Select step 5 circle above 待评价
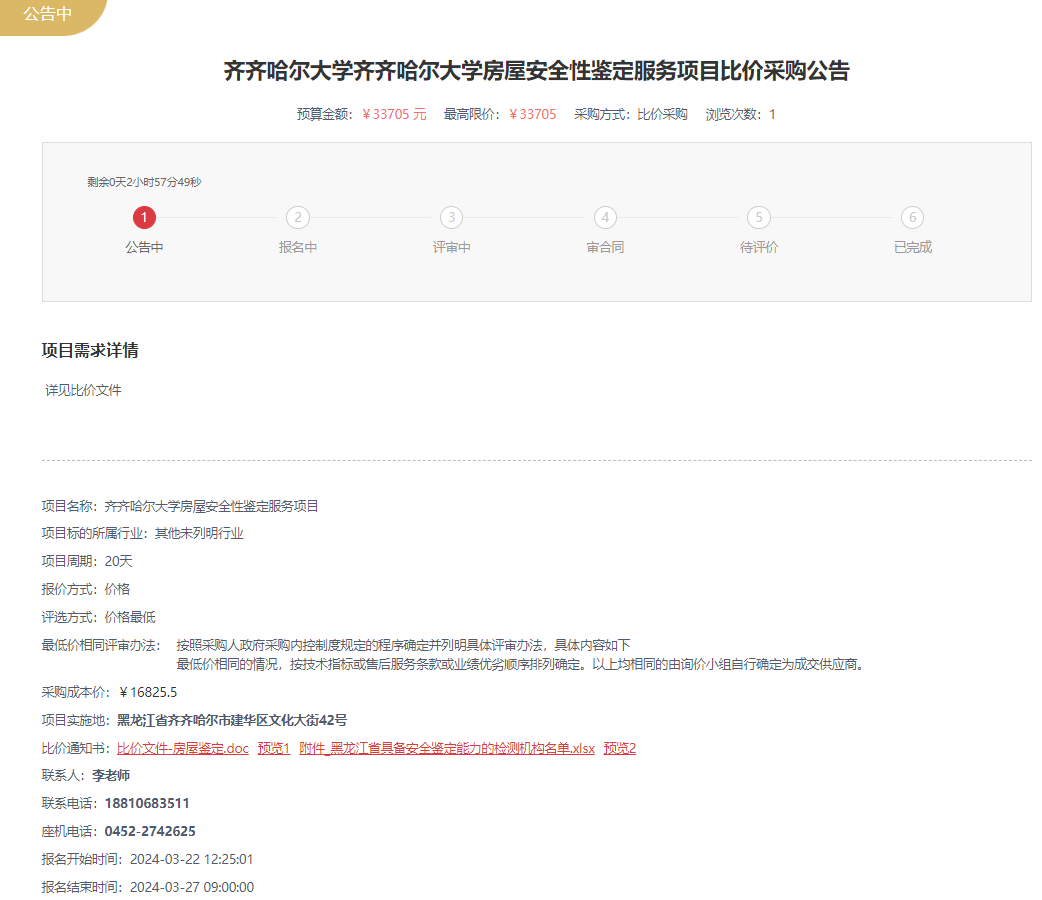 pyautogui.click(x=759, y=217)
